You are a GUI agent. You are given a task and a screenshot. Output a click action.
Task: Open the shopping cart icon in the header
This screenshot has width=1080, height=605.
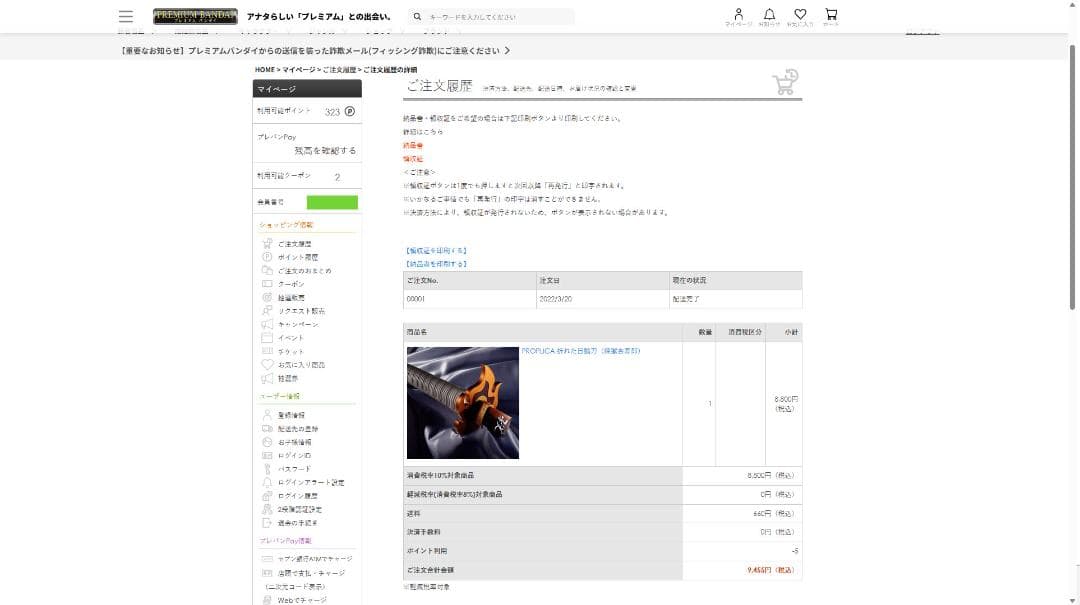pyautogui.click(x=830, y=16)
